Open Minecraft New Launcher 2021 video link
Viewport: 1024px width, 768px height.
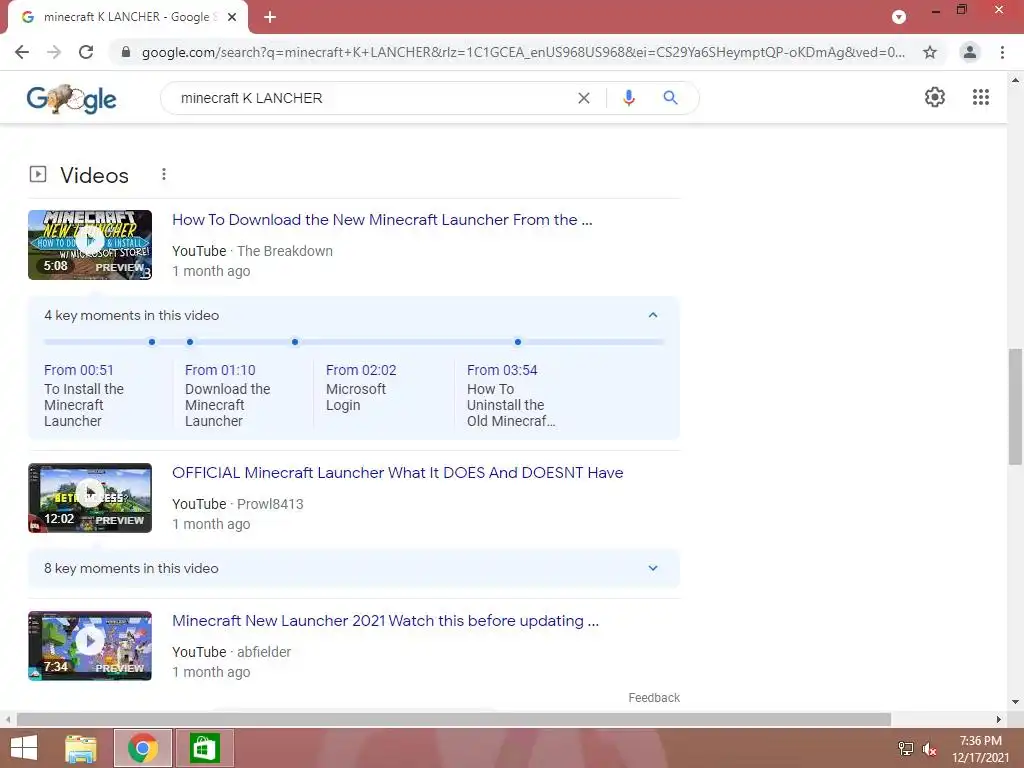(385, 620)
